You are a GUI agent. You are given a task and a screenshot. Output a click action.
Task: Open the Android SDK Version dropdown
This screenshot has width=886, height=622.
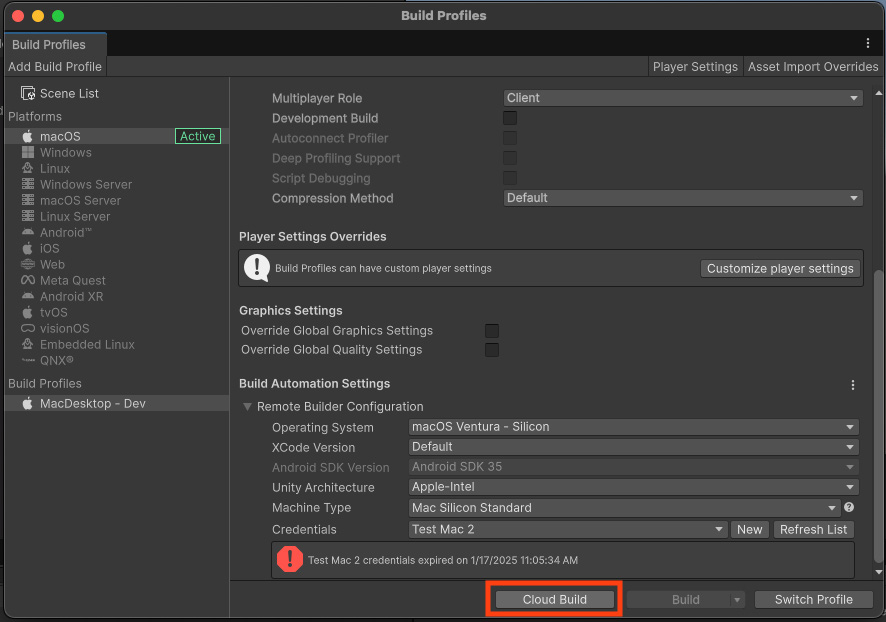pyautogui.click(x=633, y=467)
